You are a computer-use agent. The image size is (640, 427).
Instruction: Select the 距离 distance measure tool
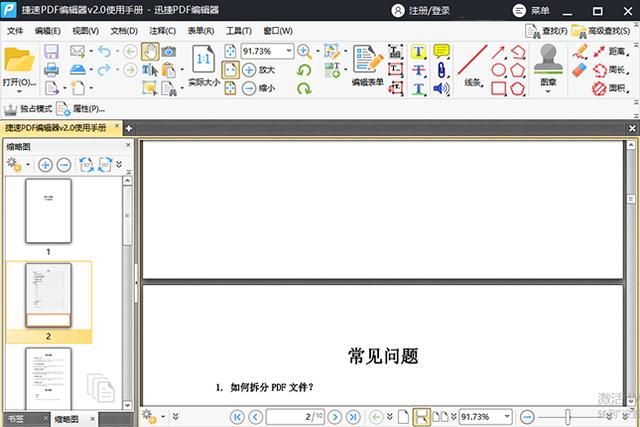611,51
